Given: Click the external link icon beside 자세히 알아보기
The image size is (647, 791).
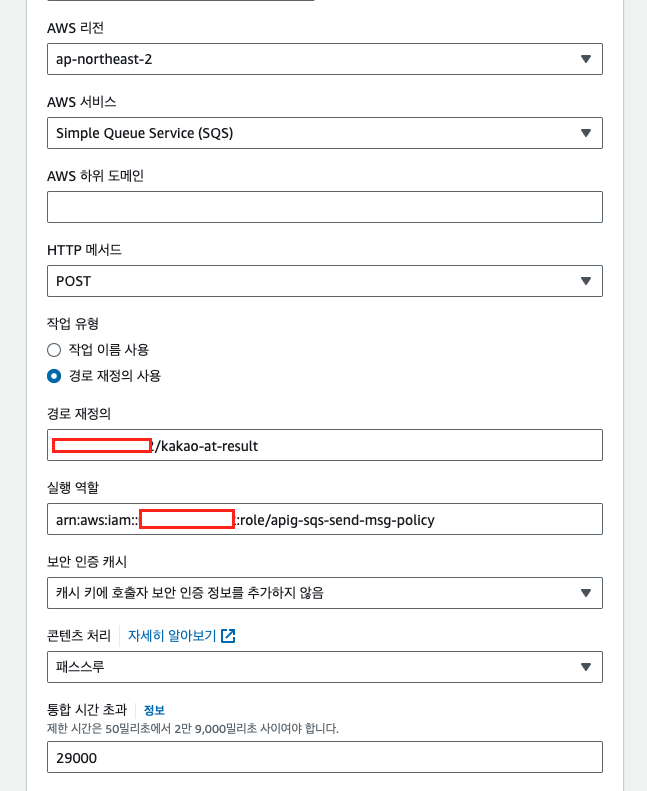Looking at the screenshot, I should tap(228, 636).
